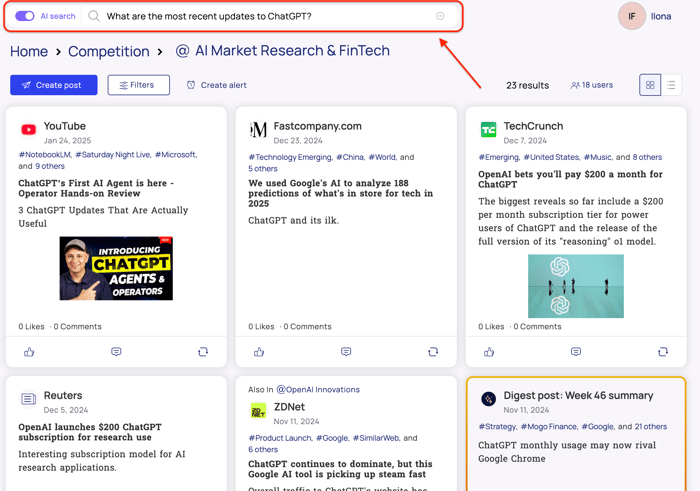Click the search input field
This screenshot has height=491, width=700.
(260, 16)
